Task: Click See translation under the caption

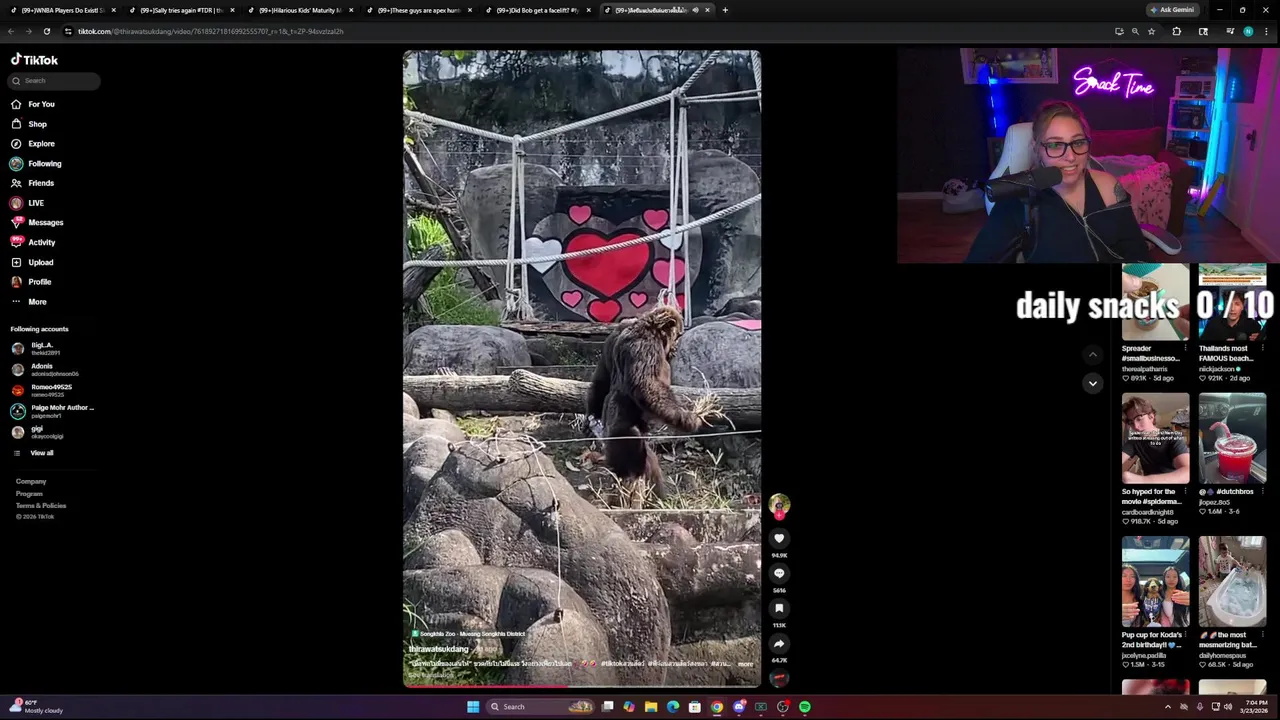Action: pos(431,675)
